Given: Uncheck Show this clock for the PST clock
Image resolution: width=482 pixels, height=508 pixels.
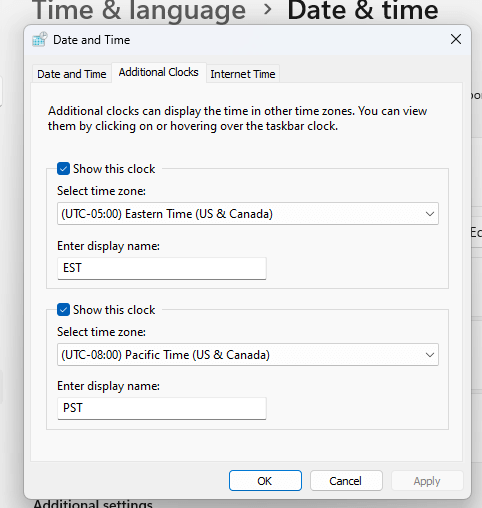Looking at the screenshot, I should click(x=63, y=310).
